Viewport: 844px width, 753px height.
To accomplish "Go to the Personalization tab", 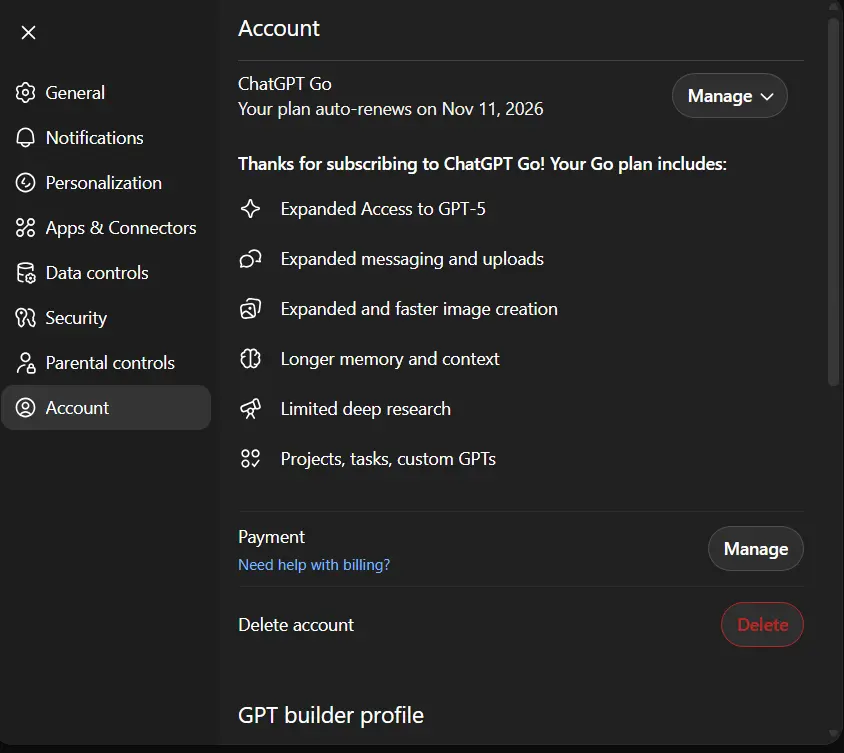I will 106,183.
